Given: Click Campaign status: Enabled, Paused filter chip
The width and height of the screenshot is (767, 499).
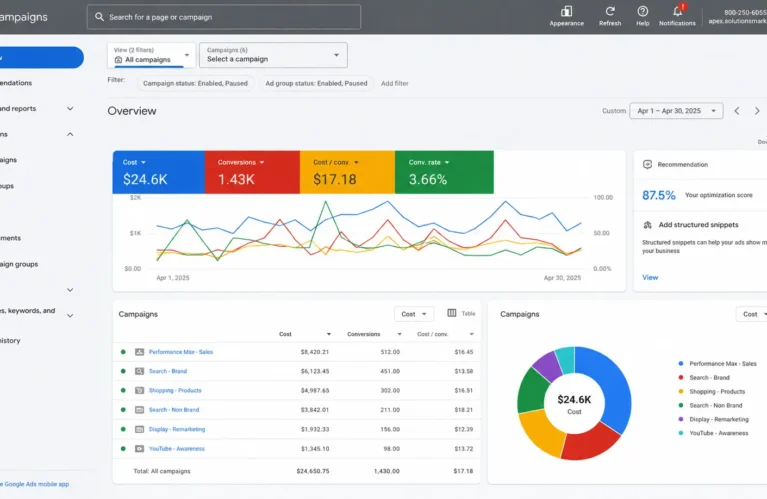Looking at the screenshot, I should point(195,84).
